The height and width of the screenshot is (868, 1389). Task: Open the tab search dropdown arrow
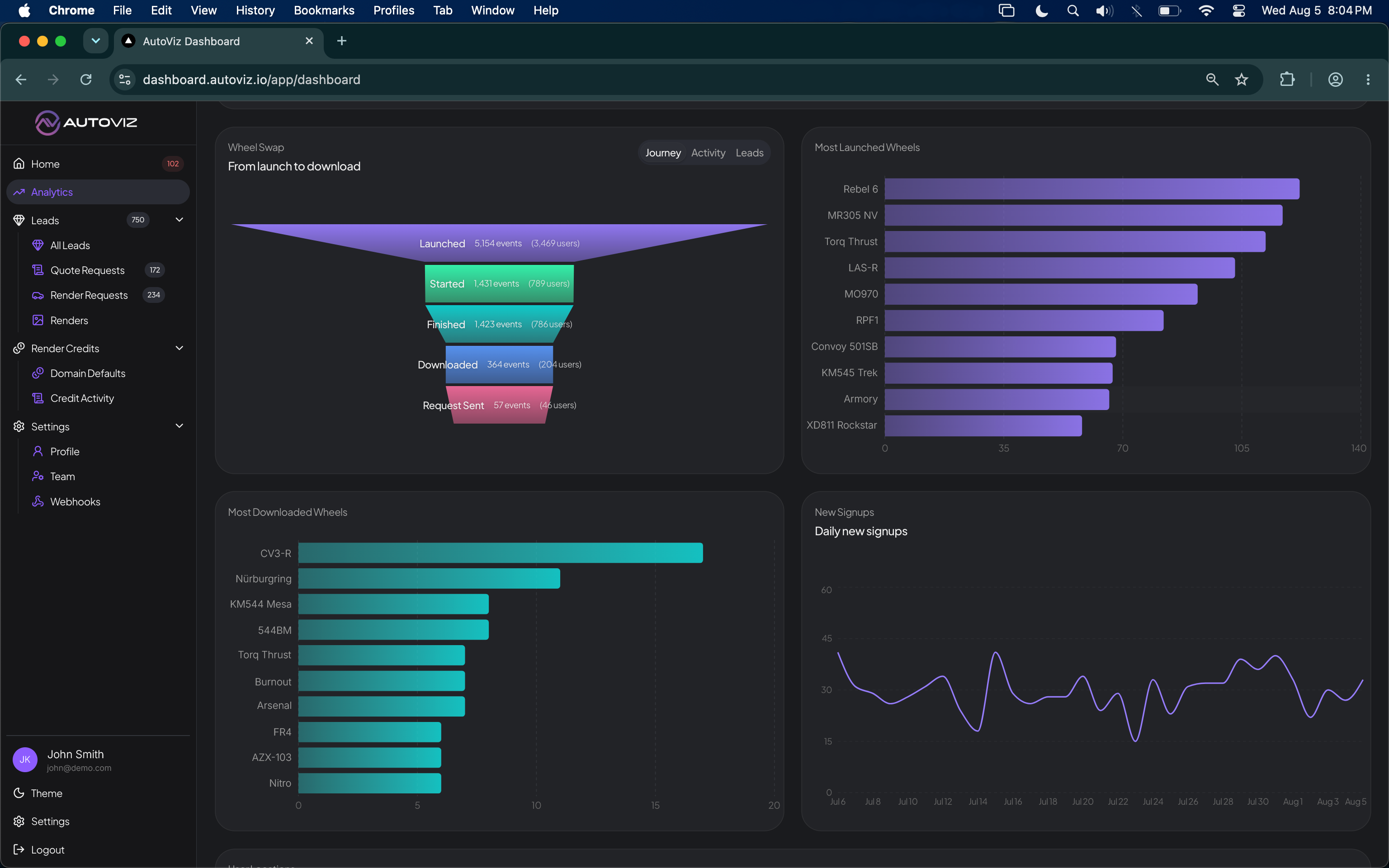(x=96, y=41)
